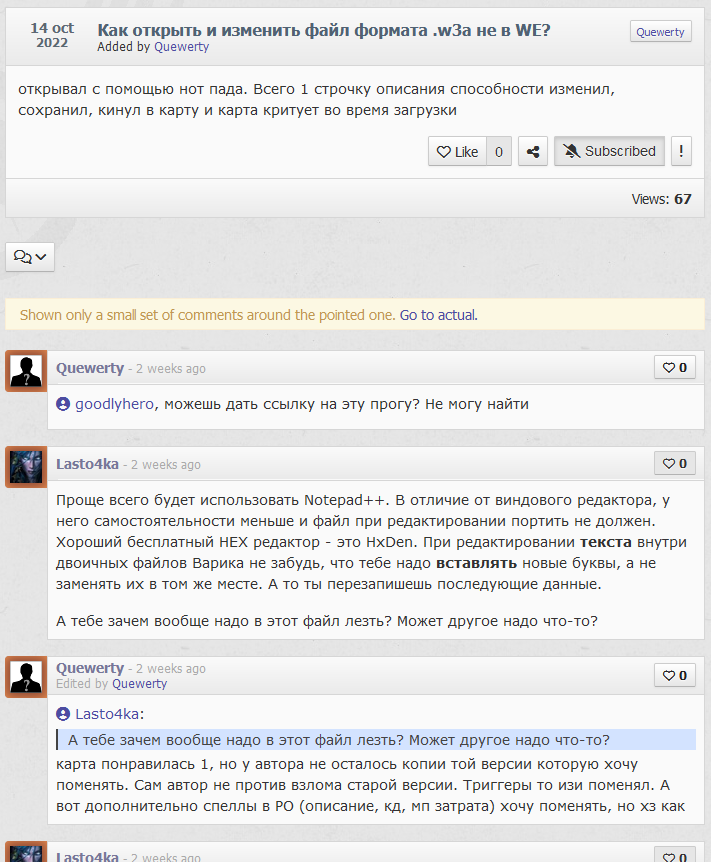711x862 pixels.
Task: Open the "Go to actual" link
Action: tap(437, 315)
